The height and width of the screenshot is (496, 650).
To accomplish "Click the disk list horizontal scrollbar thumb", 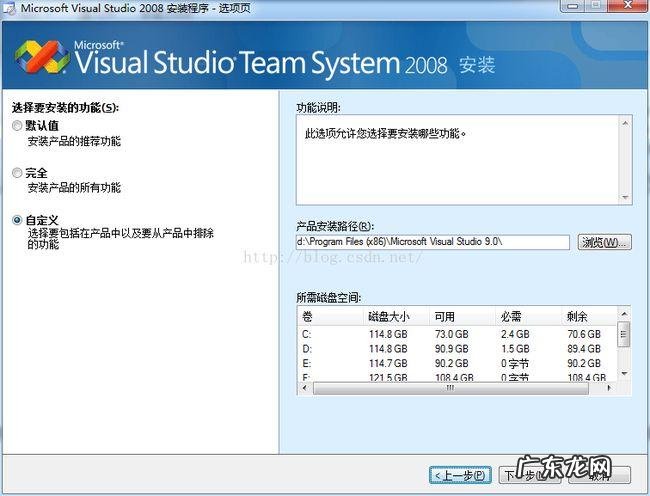I will tap(451, 388).
